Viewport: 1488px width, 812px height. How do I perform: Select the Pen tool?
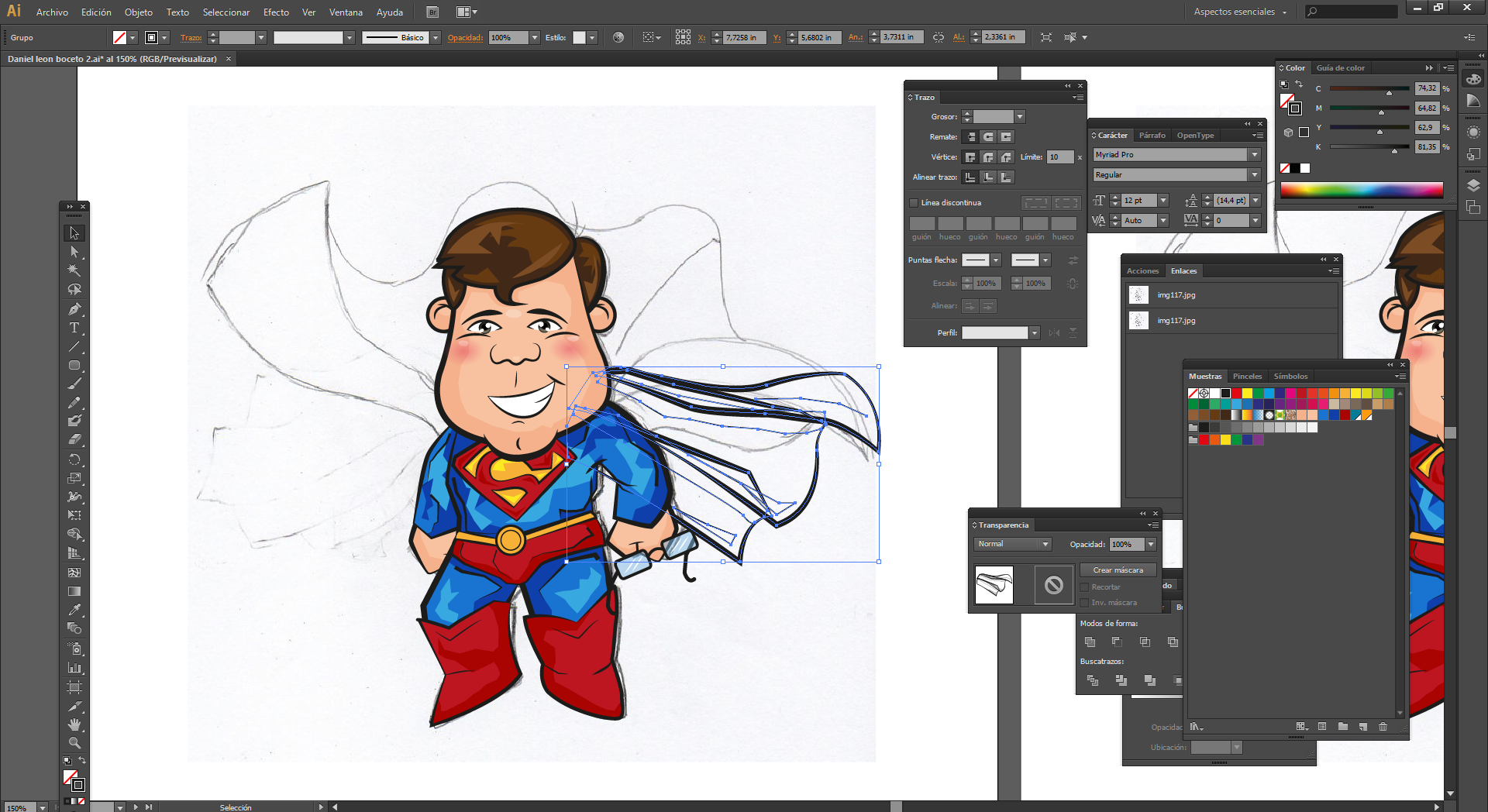pos(74,309)
